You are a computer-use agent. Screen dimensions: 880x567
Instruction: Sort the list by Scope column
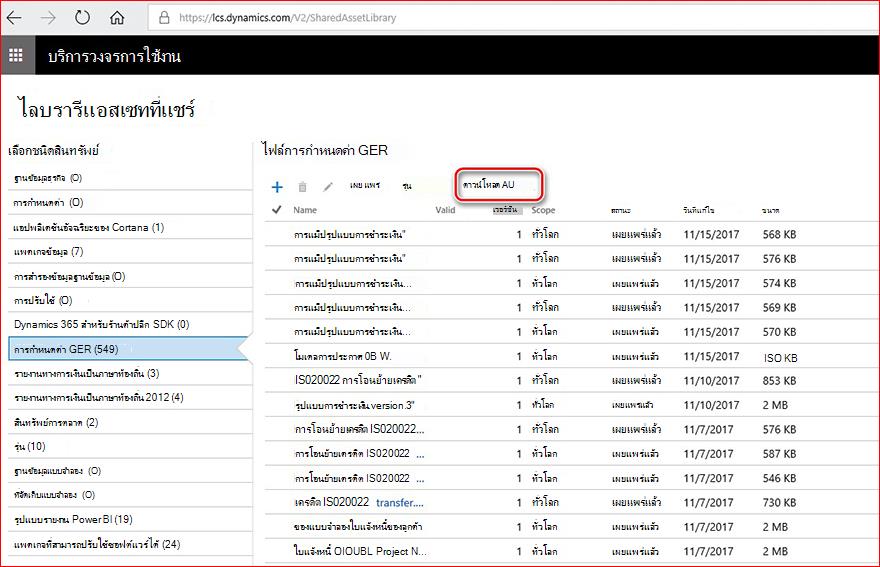tap(543, 210)
